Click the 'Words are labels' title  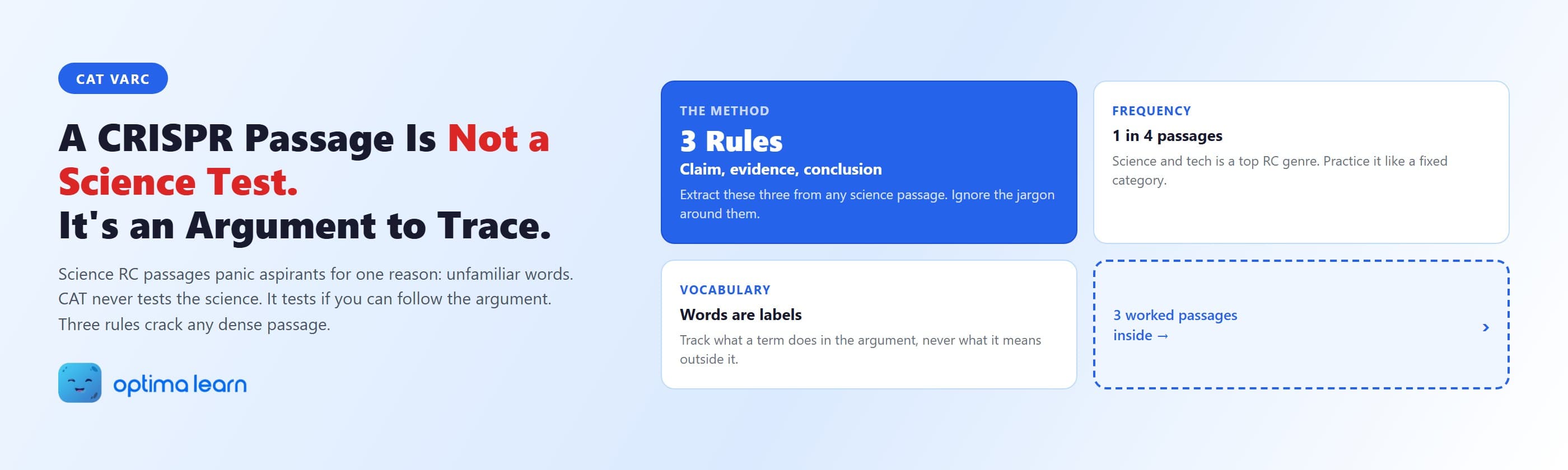tap(740, 314)
